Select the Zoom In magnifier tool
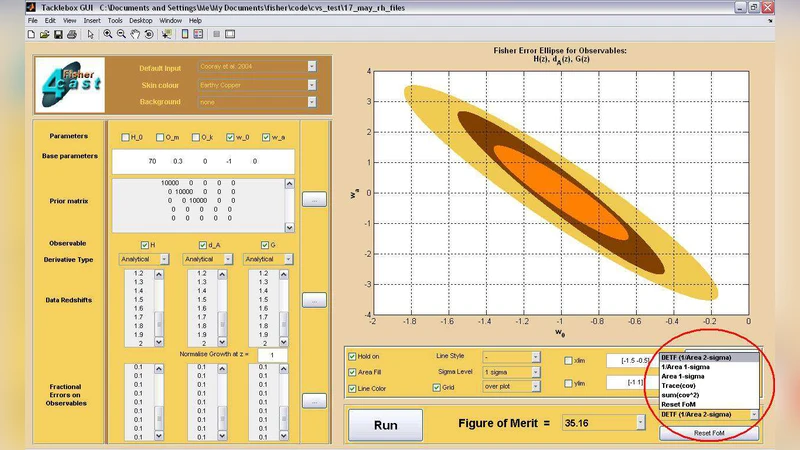800x450 pixels. coord(108,34)
